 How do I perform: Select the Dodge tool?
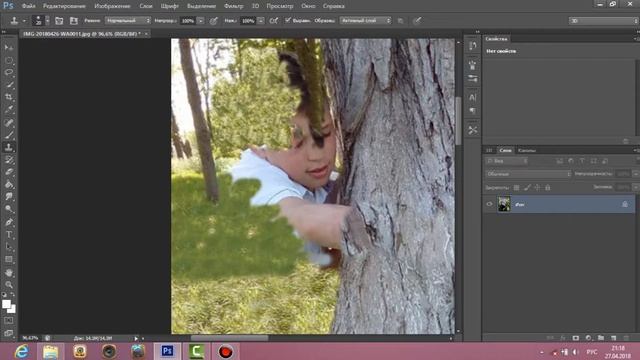point(9,209)
